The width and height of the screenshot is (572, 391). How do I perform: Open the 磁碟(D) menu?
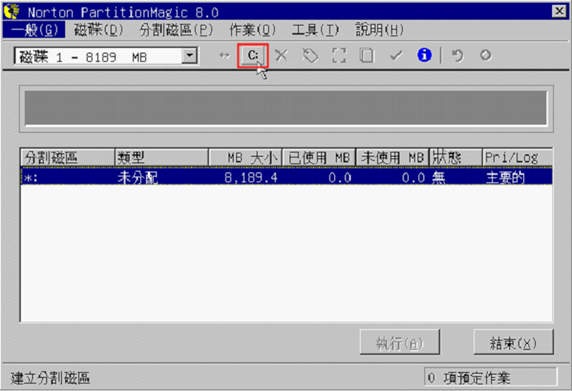coord(98,30)
